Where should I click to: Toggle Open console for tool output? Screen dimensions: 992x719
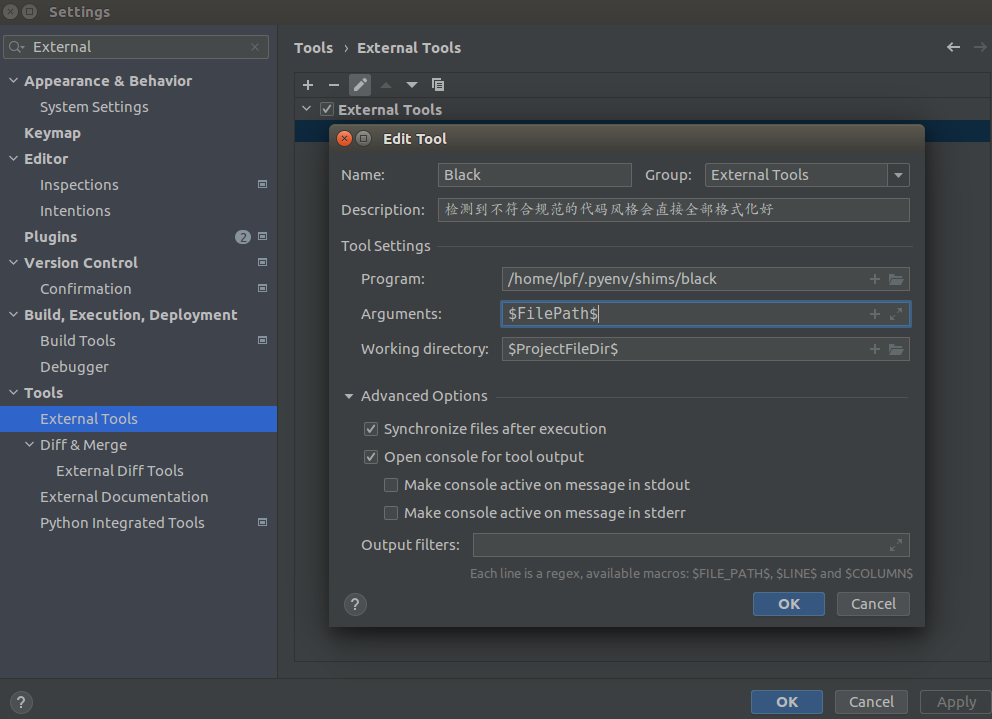[371, 457]
